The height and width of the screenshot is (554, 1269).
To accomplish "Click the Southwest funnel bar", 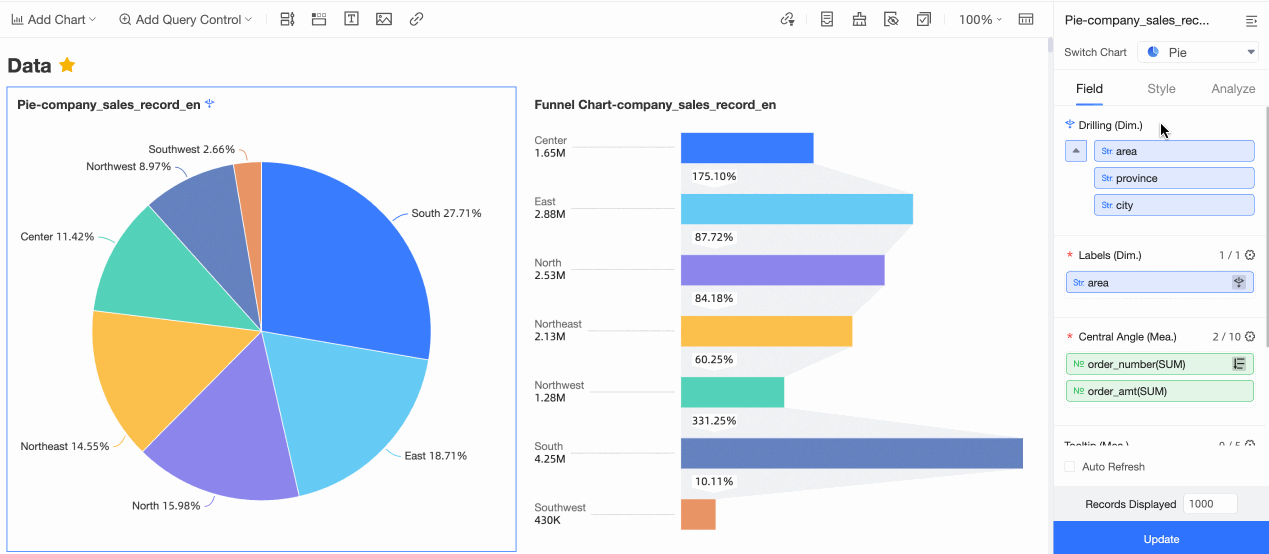I will tap(698, 514).
